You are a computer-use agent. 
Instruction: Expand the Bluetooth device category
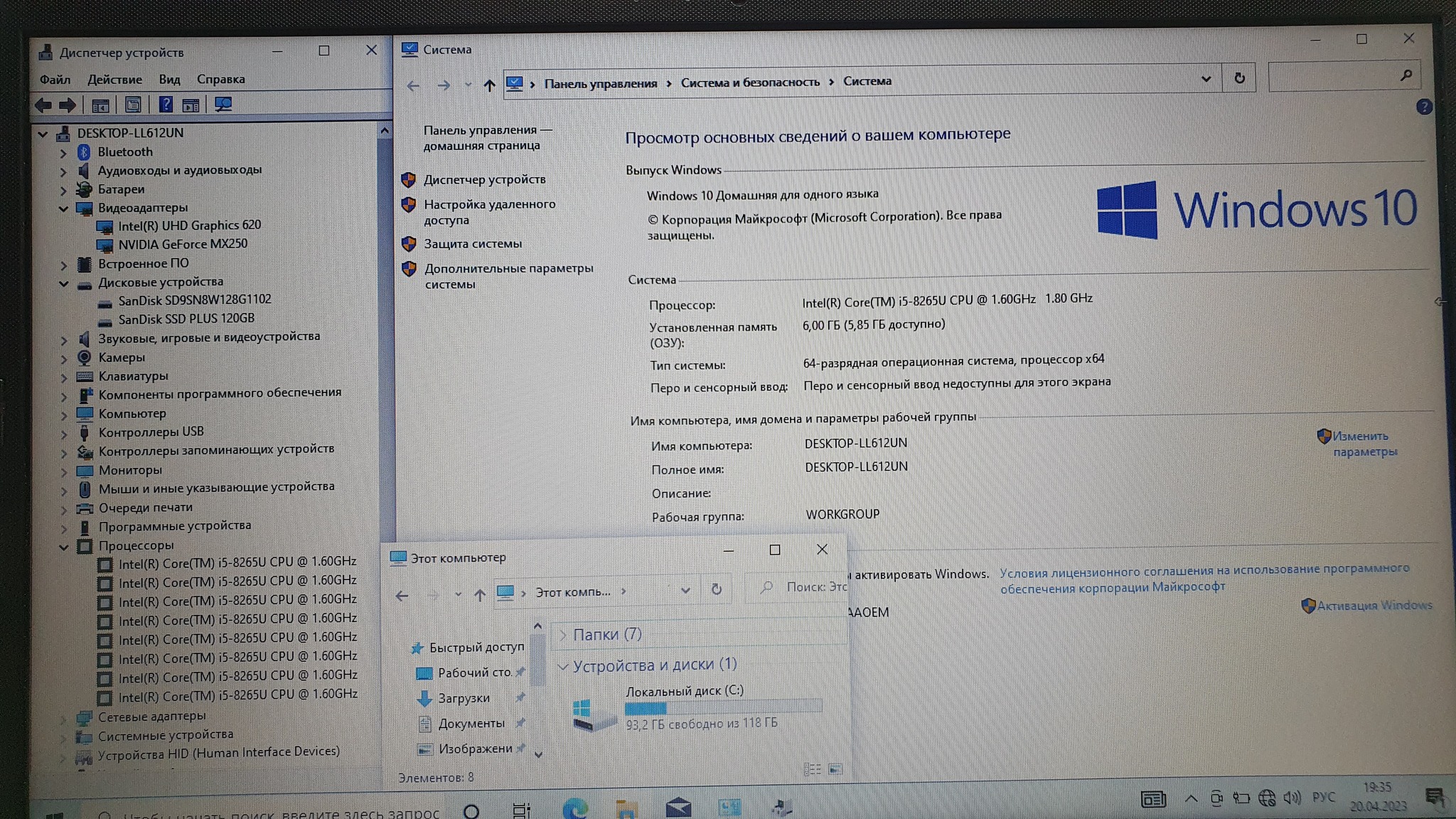[63, 152]
